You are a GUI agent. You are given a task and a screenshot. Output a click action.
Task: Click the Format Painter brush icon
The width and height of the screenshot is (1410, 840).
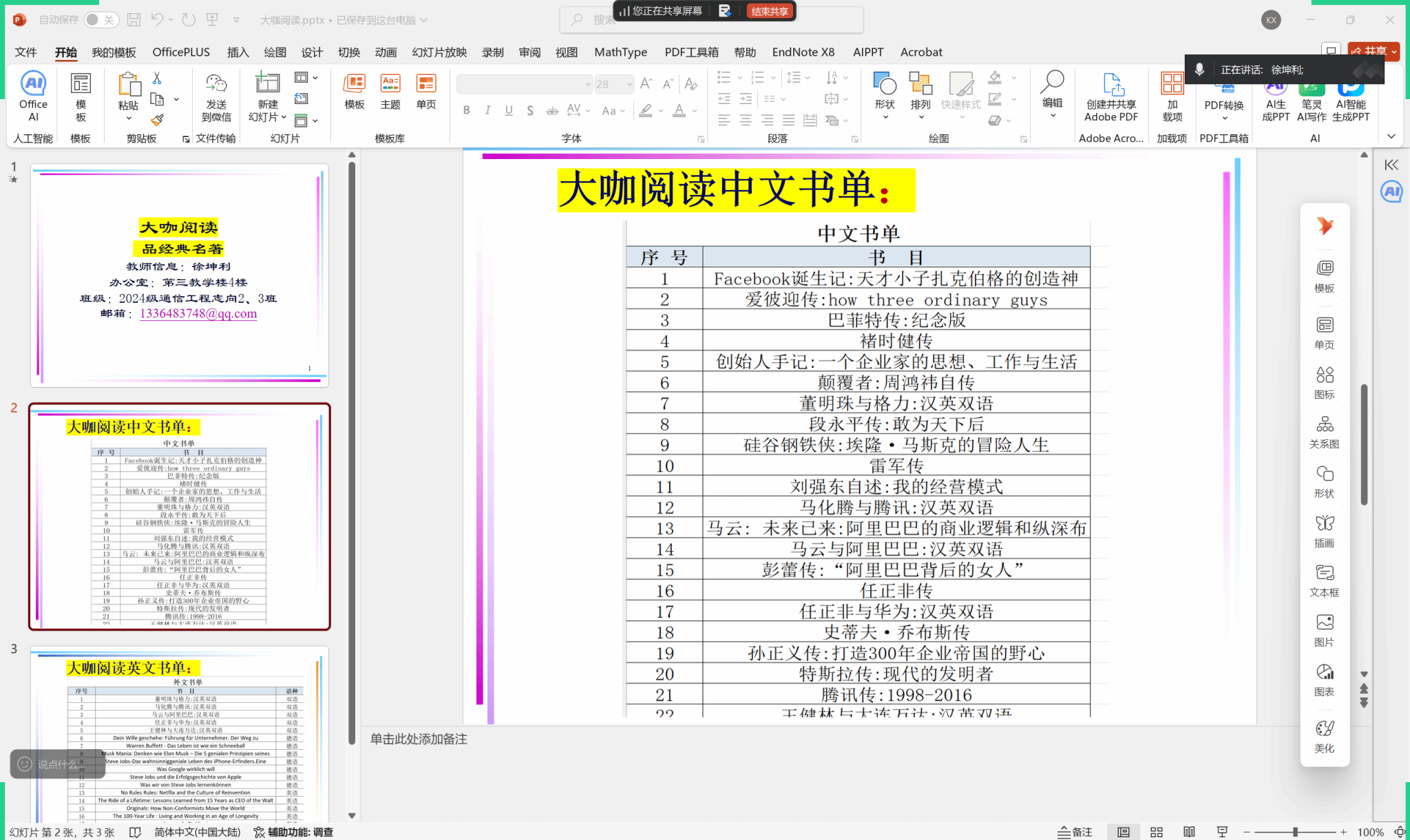(x=157, y=120)
